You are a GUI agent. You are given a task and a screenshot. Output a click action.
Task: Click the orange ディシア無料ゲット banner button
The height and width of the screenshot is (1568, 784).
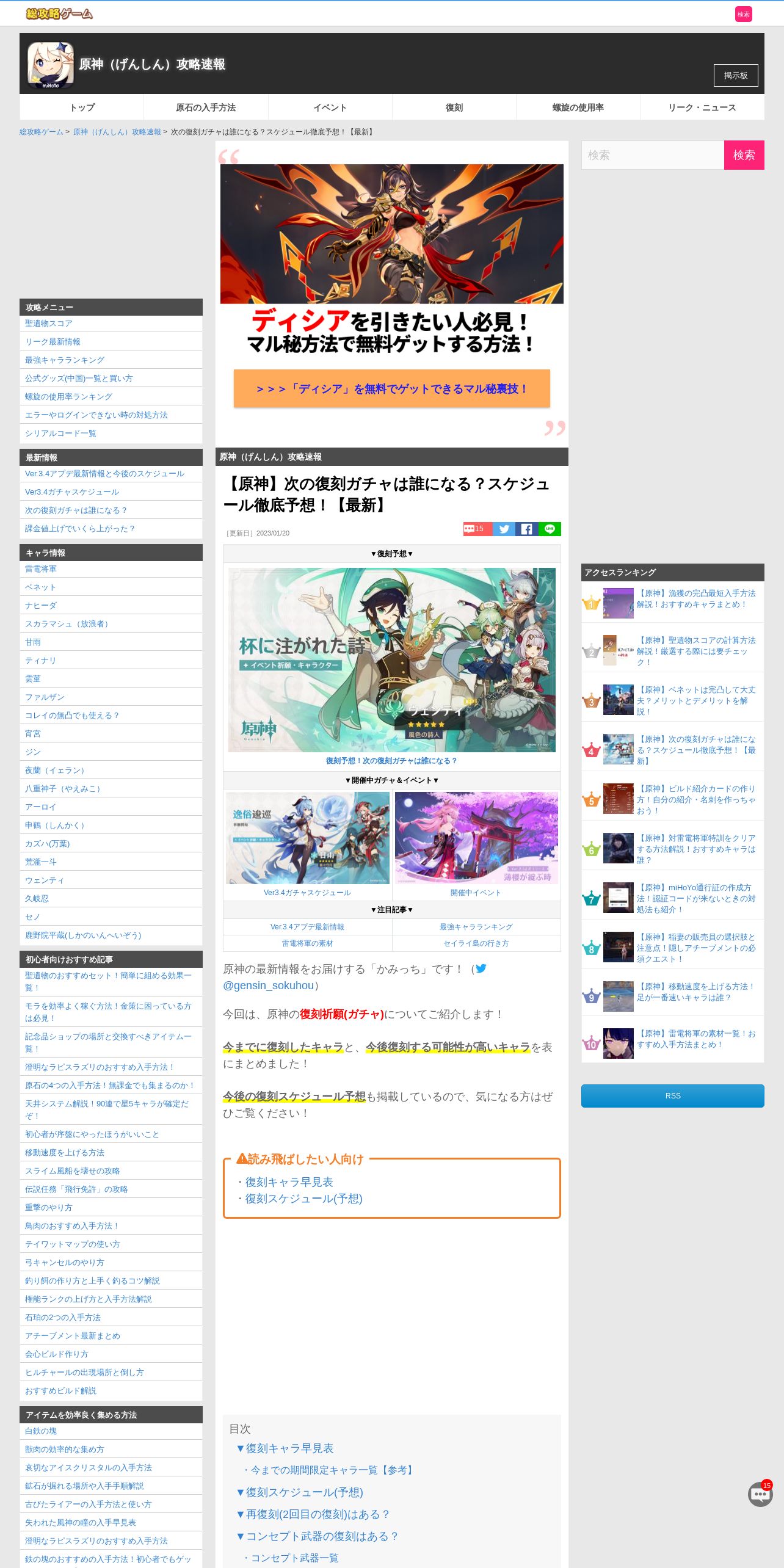click(x=392, y=388)
